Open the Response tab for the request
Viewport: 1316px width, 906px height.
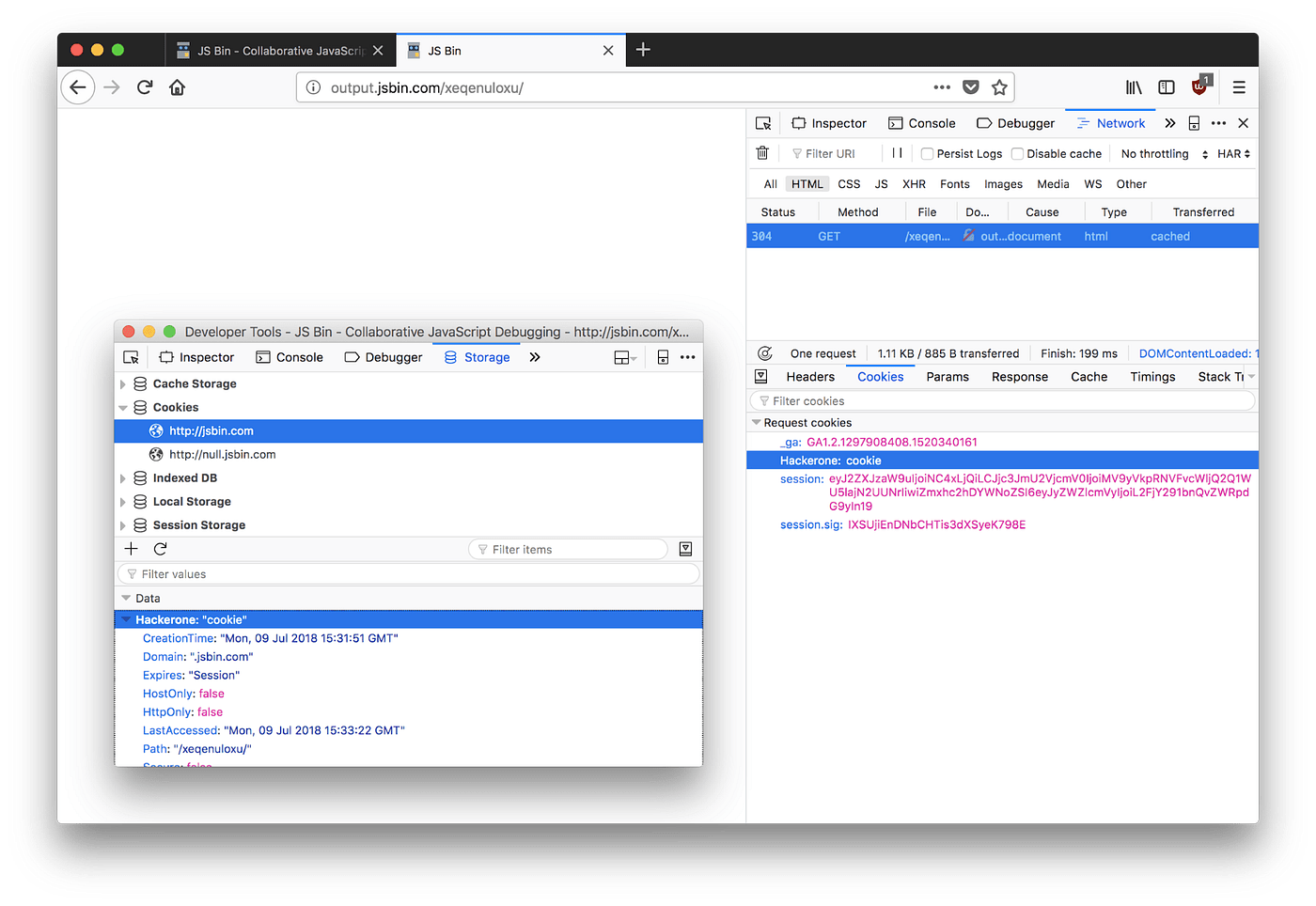coord(1019,376)
